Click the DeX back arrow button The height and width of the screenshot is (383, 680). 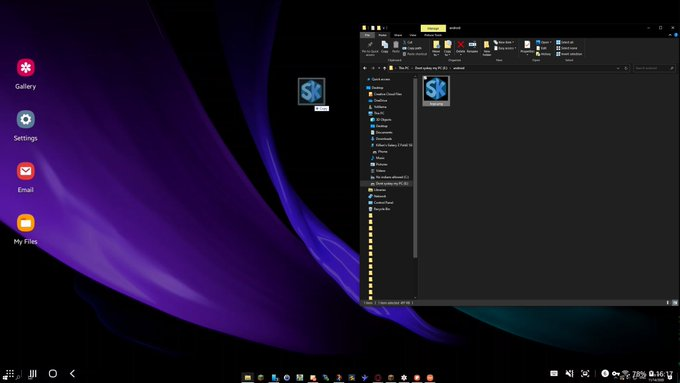(x=72, y=373)
